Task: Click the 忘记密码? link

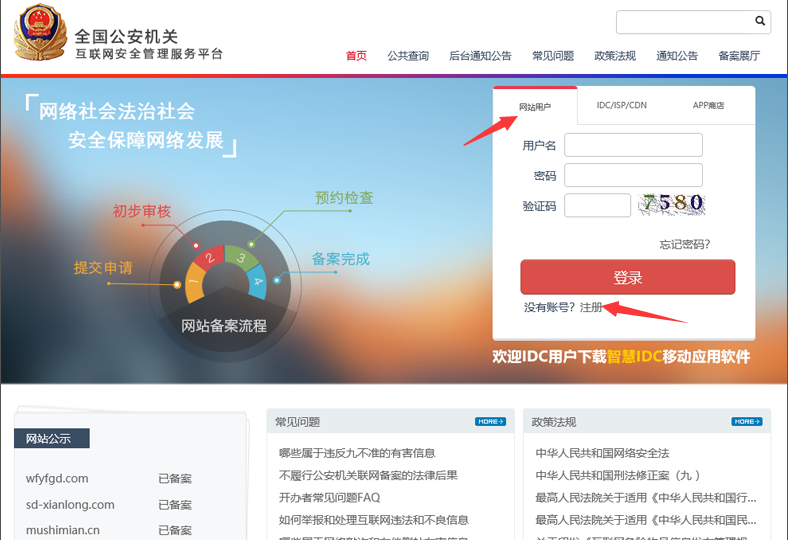Action: (684, 244)
